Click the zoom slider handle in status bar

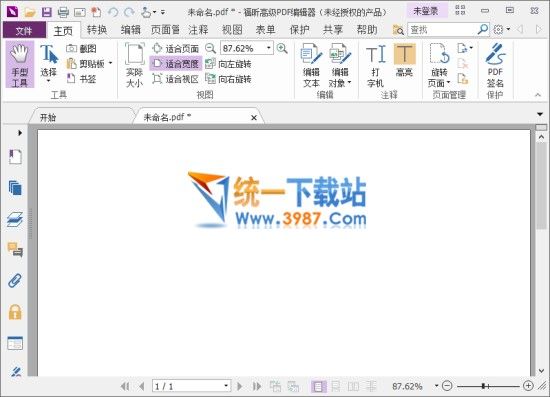pyautogui.click(x=485, y=386)
